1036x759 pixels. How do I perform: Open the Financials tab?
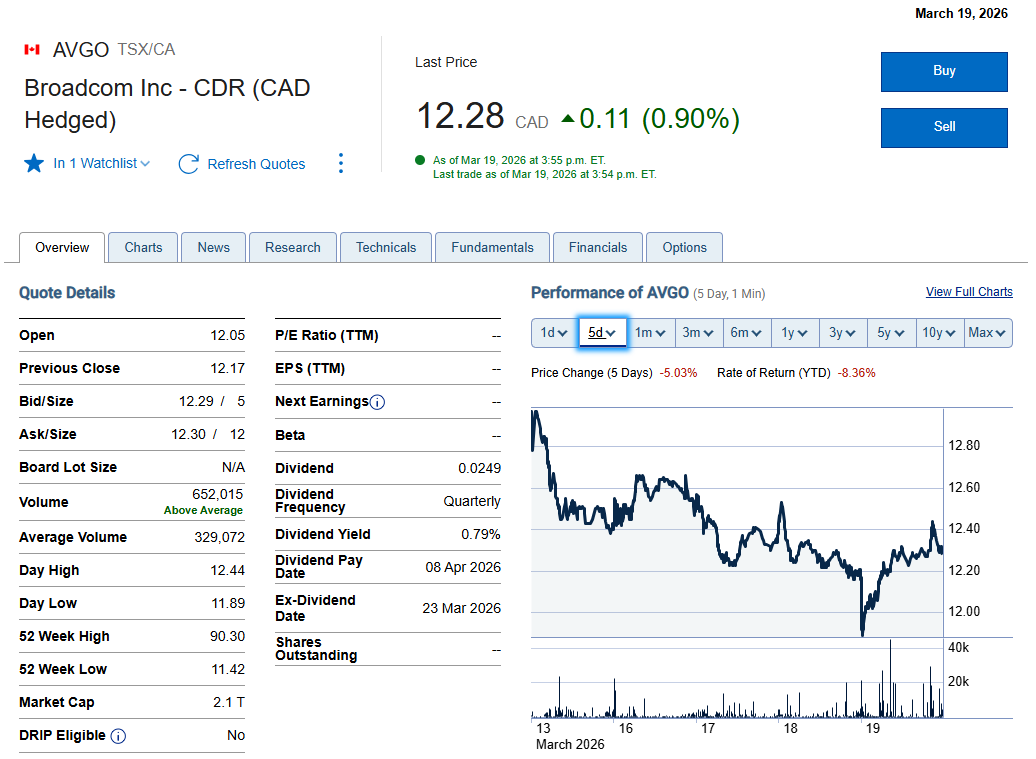coord(598,248)
